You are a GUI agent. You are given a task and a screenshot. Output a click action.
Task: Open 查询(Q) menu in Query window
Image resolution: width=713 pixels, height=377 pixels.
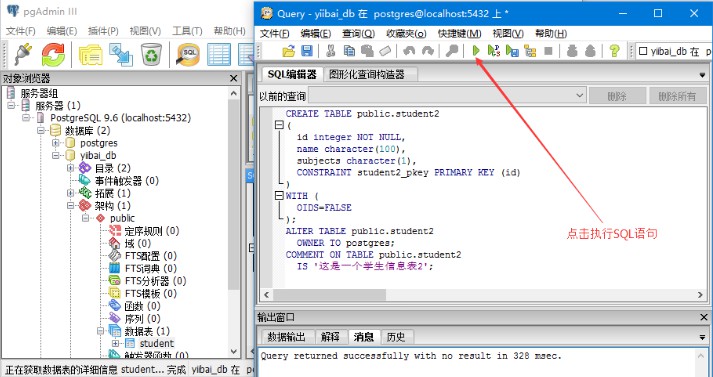[358, 33]
